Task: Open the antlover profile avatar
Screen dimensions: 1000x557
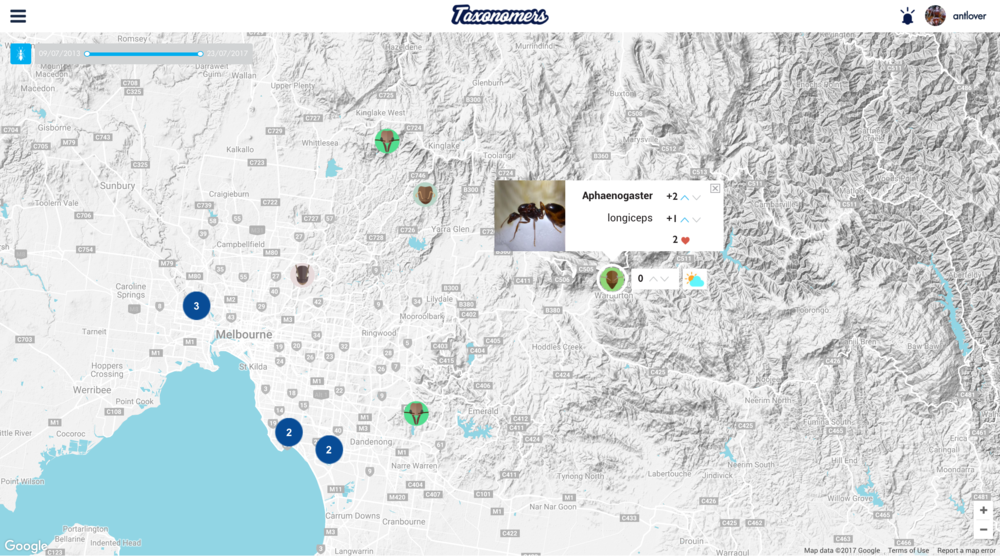Action: pos(935,16)
